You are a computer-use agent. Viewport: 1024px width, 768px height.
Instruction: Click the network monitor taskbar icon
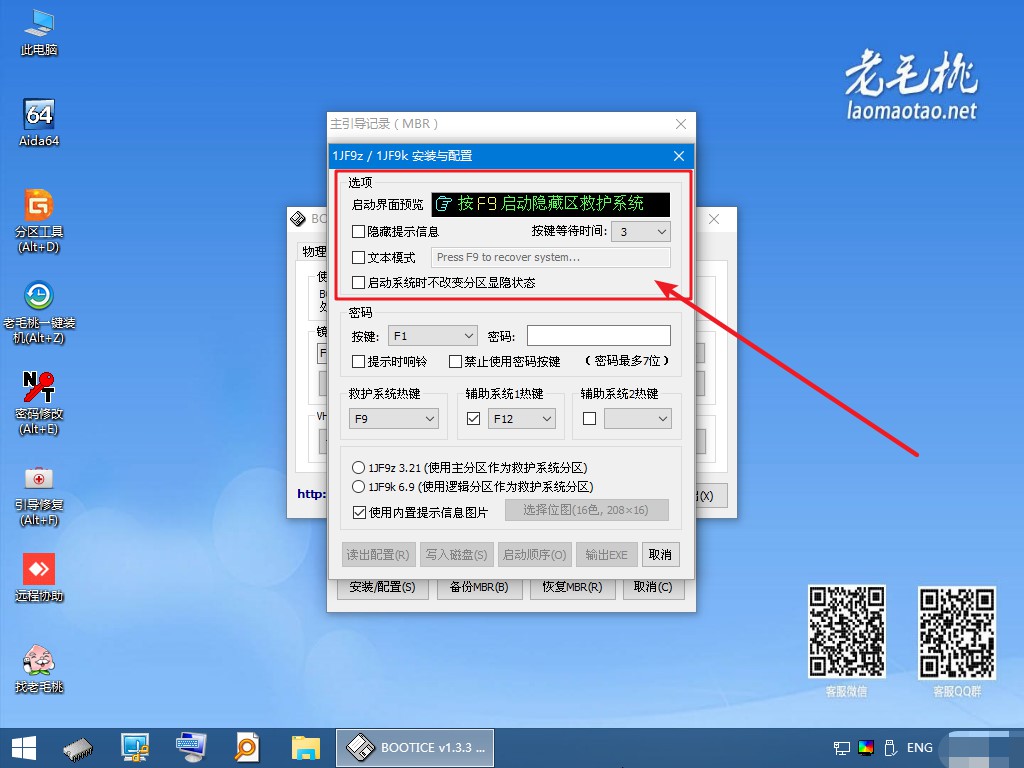(135, 748)
